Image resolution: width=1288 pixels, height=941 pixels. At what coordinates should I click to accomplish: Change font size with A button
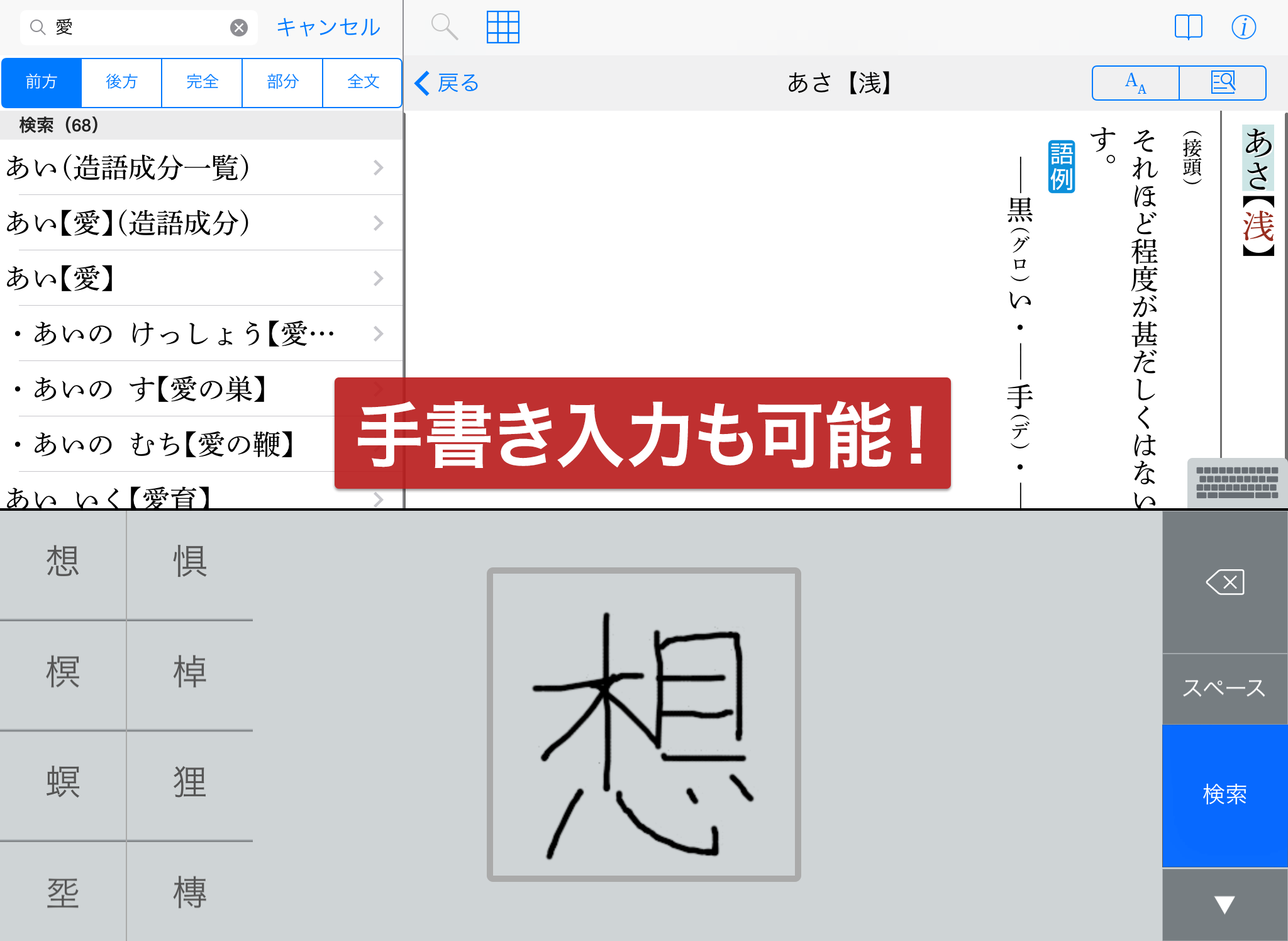tap(1135, 82)
